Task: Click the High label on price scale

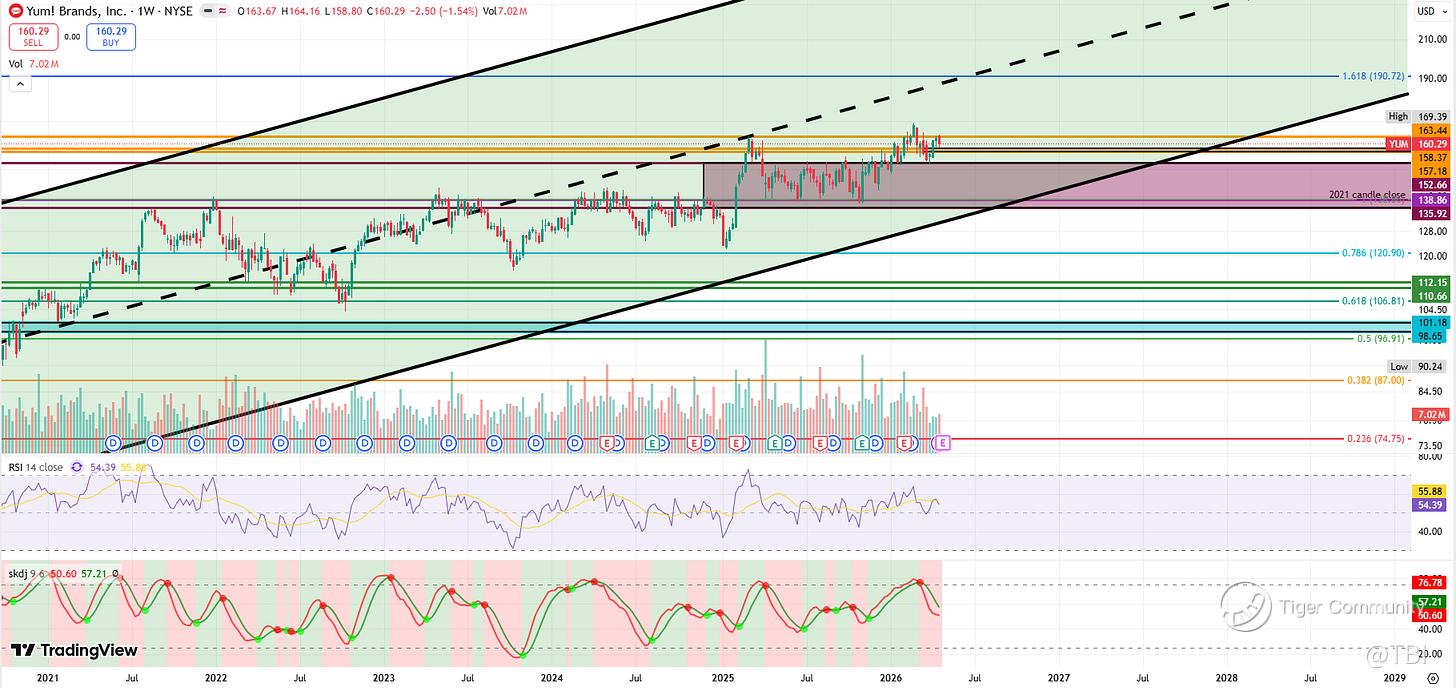Action: pos(1399,117)
